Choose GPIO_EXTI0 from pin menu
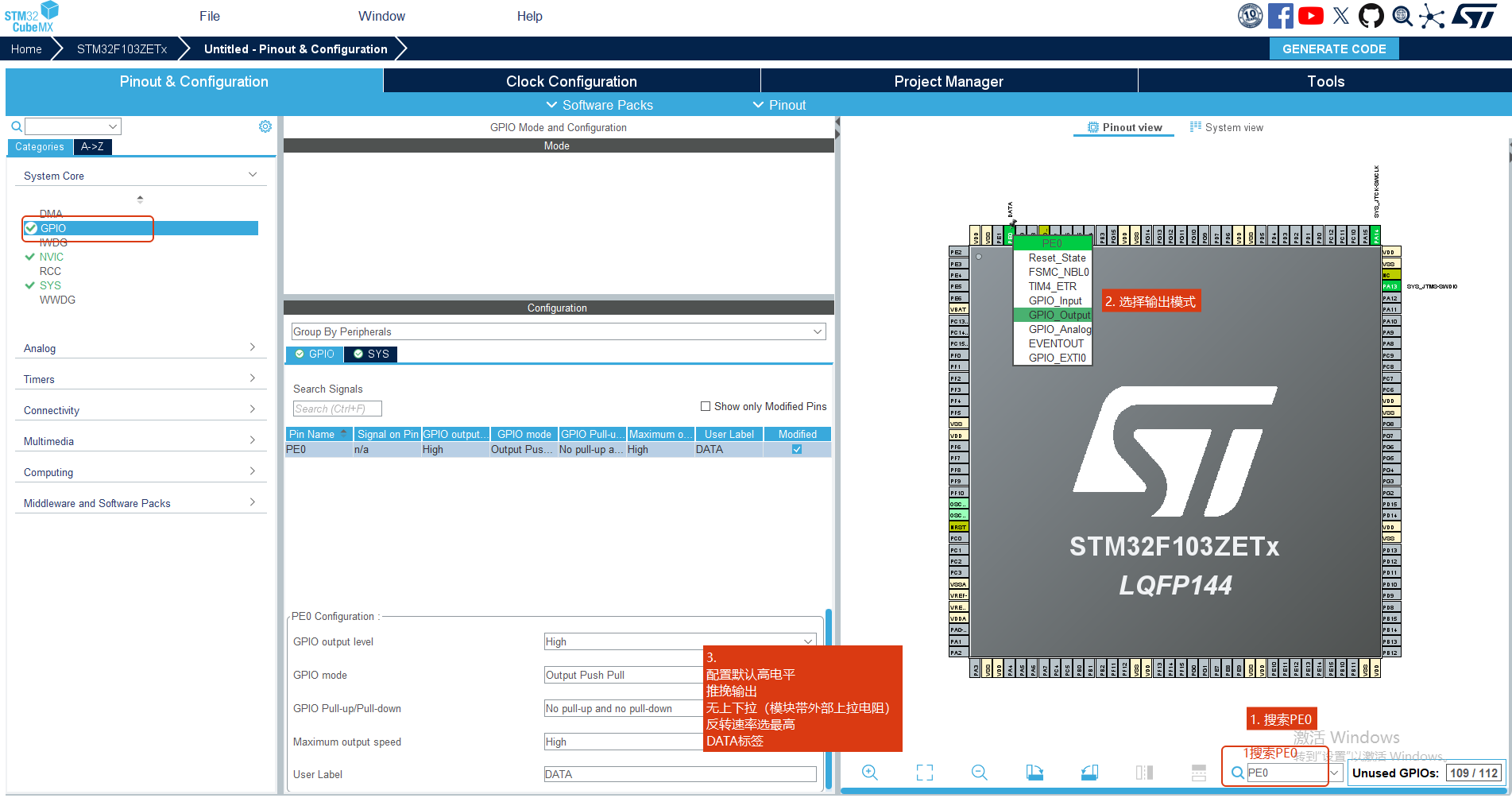The height and width of the screenshot is (798, 1512). point(1054,358)
